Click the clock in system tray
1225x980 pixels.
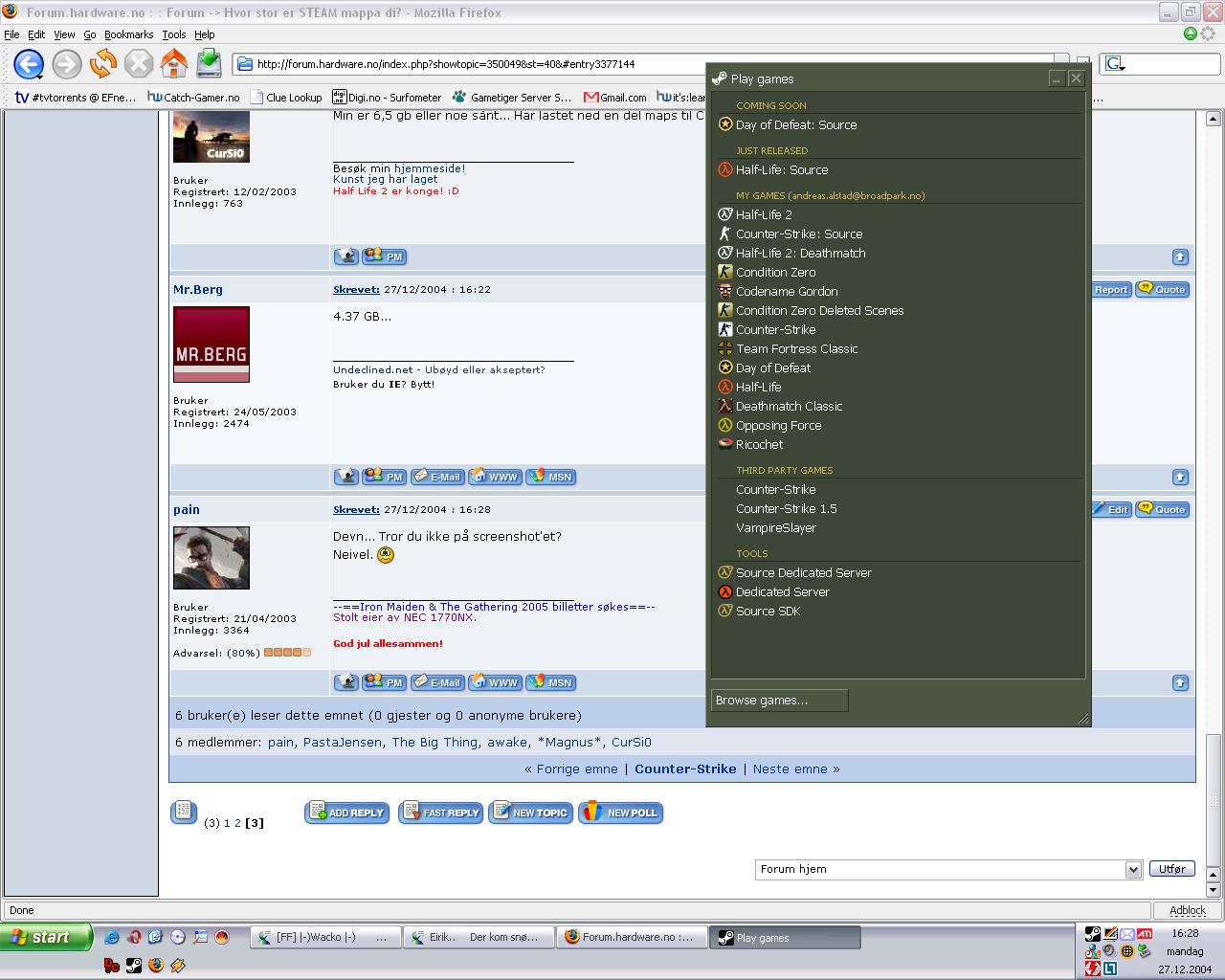pos(1185,933)
